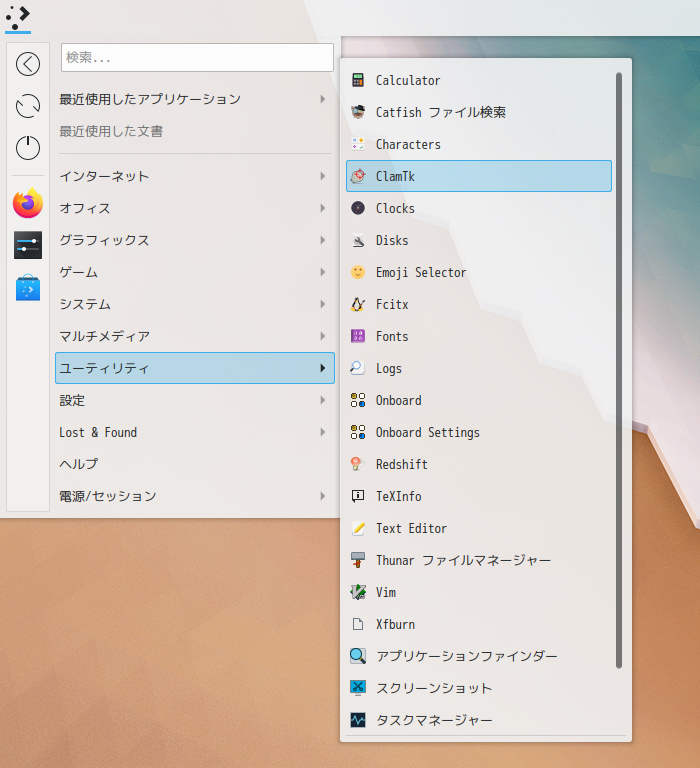This screenshot has height=768, width=700.
Task: Select the ユーティリティ menu category
Action: [x=195, y=368]
